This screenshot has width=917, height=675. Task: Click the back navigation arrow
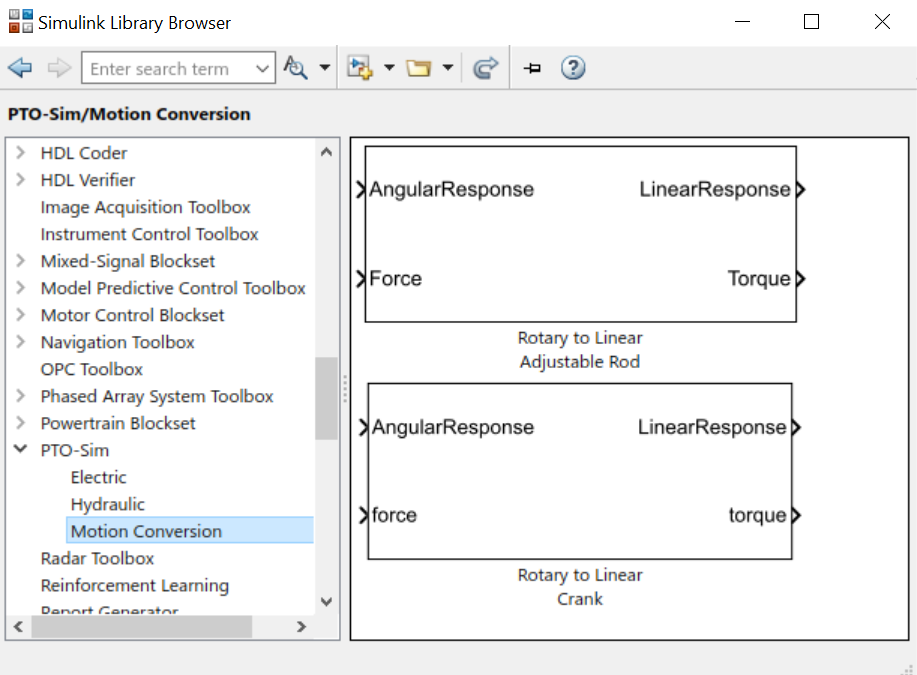pos(20,68)
